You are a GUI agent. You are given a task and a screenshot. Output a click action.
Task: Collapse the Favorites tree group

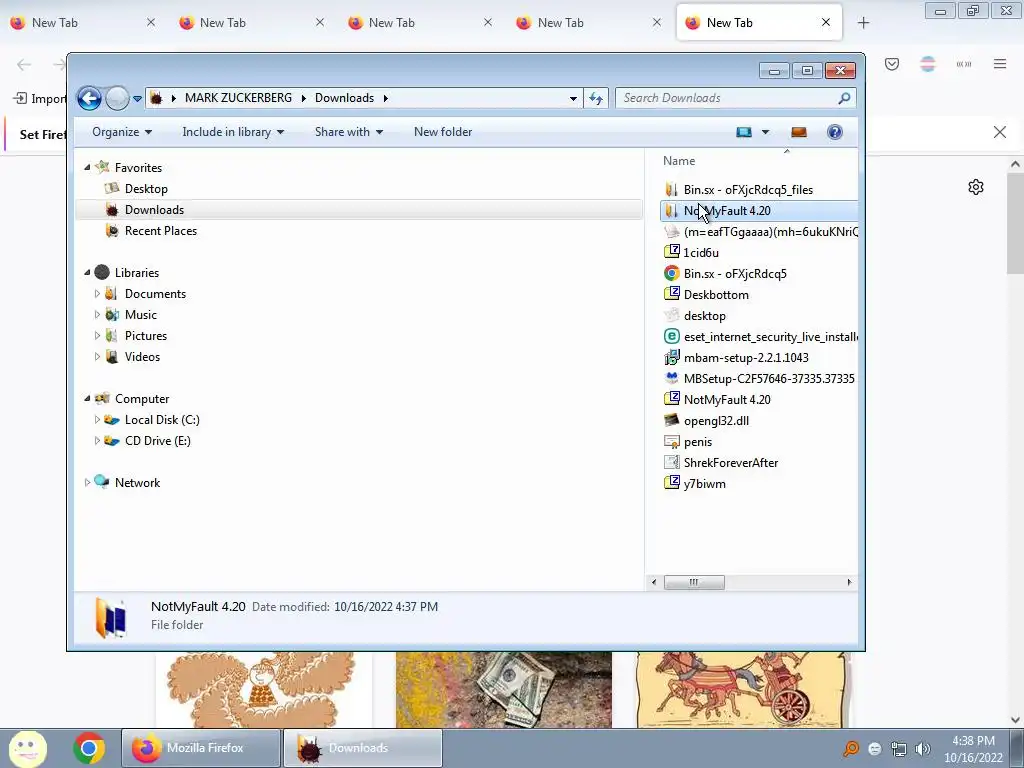pos(88,167)
